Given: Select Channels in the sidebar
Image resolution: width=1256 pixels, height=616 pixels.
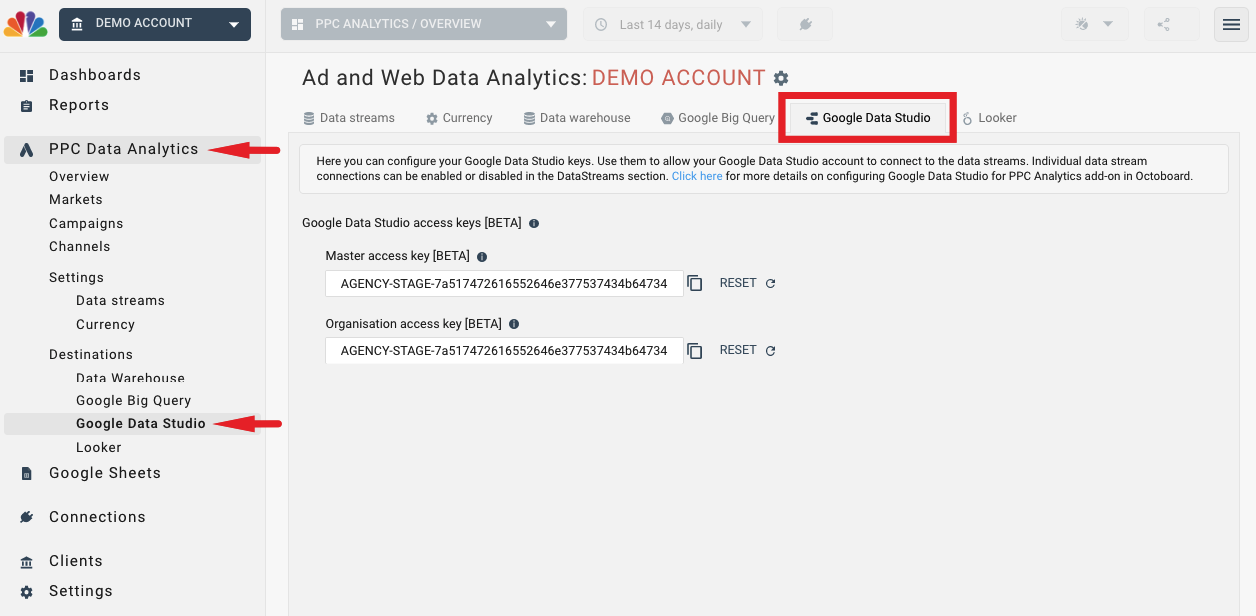Looking at the screenshot, I should 80,246.
